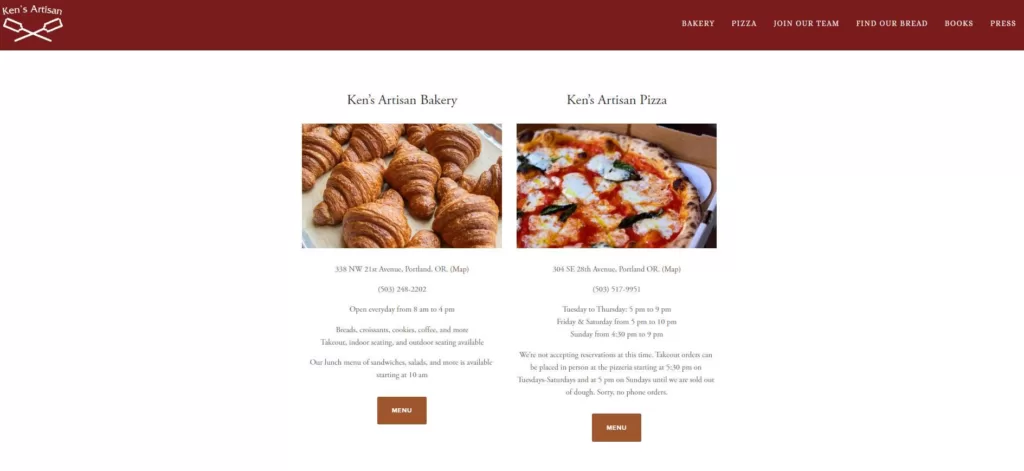This screenshot has height=471, width=1024.
Task: Go to the Pizza navigation item
Action: (744, 23)
